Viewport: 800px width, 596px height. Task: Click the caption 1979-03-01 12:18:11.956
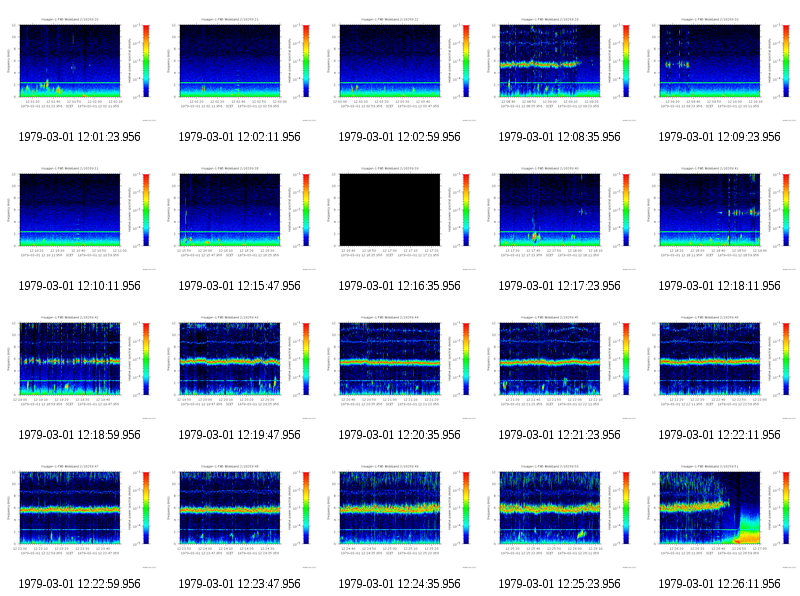coord(719,286)
